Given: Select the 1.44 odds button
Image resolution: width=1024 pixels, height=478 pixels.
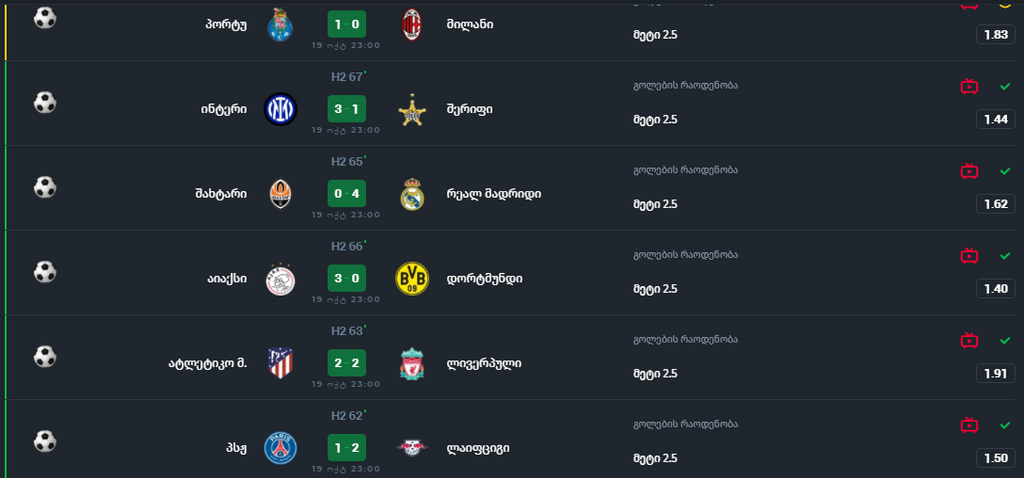Looking at the screenshot, I should click(x=996, y=119).
